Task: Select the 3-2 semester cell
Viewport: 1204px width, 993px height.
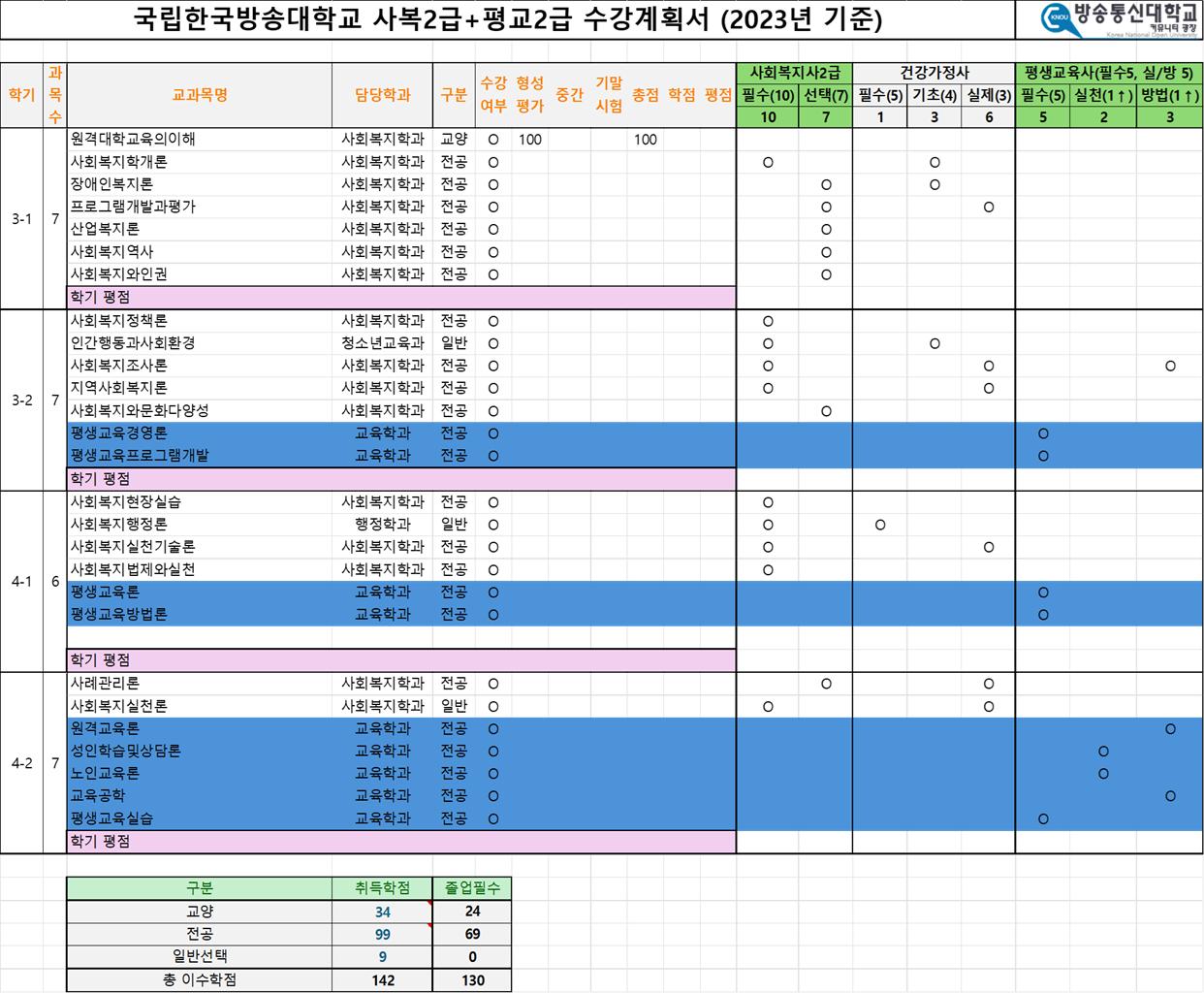Action: point(21,400)
